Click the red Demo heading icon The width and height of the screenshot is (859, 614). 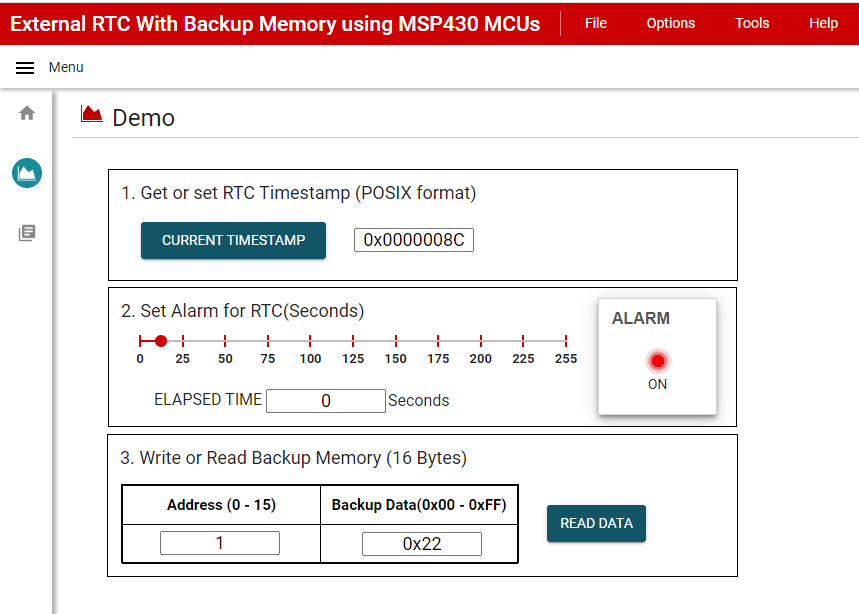(x=92, y=115)
